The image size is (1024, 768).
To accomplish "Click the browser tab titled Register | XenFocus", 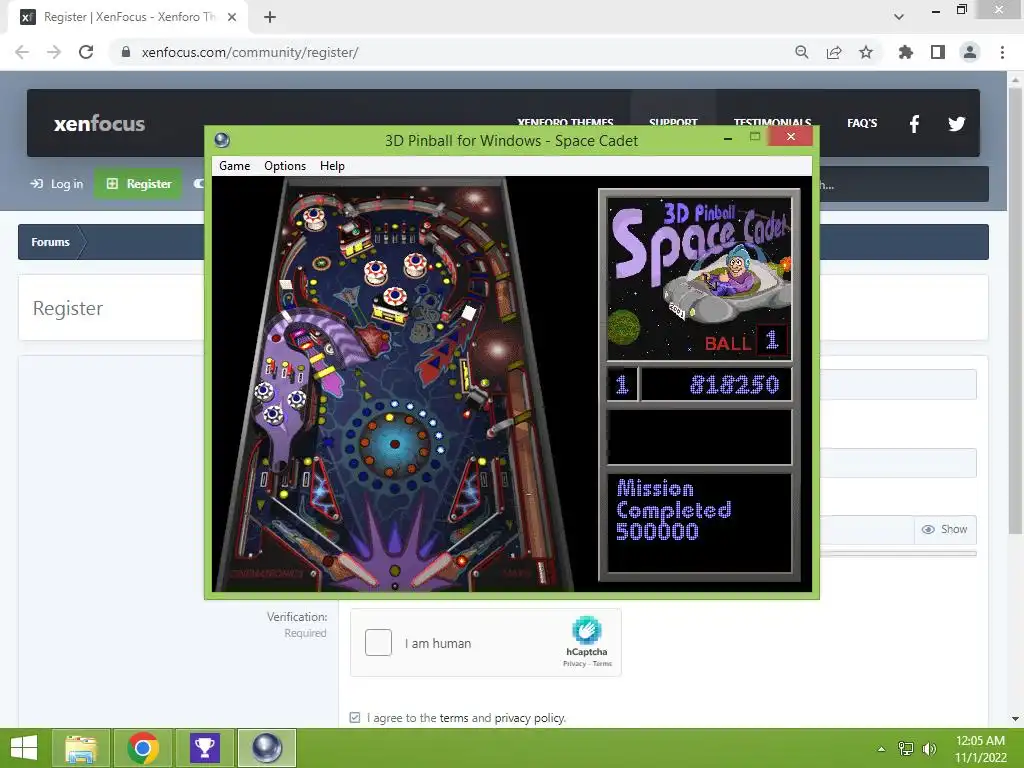I will click(128, 17).
